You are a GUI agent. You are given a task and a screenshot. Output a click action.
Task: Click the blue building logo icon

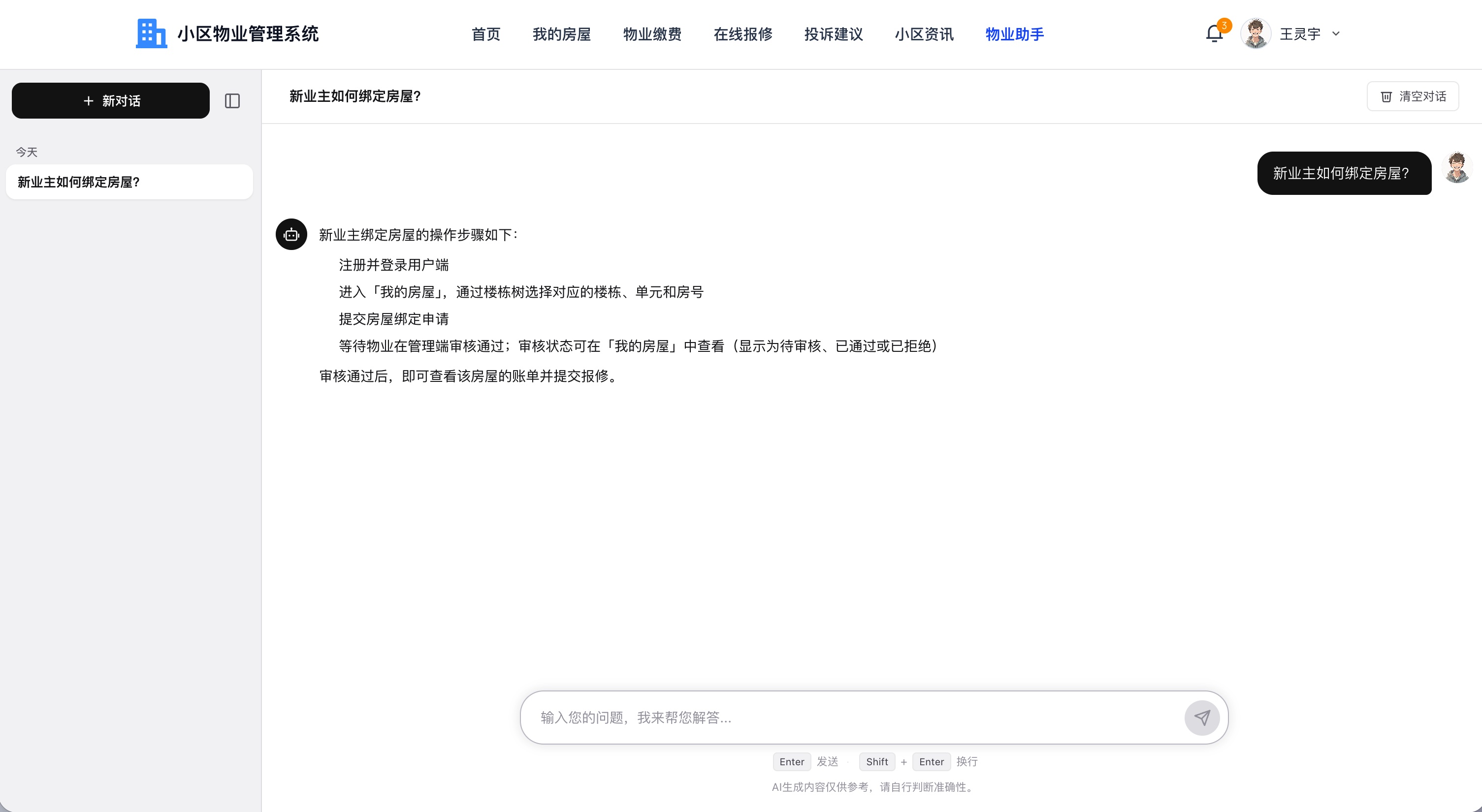tap(151, 33)
